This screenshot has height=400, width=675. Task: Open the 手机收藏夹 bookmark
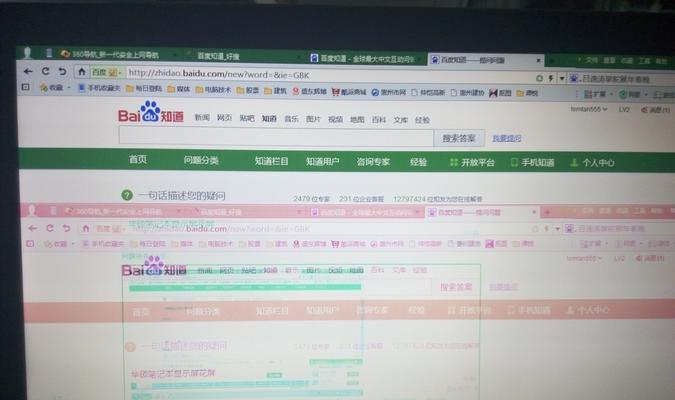point(99,88)
